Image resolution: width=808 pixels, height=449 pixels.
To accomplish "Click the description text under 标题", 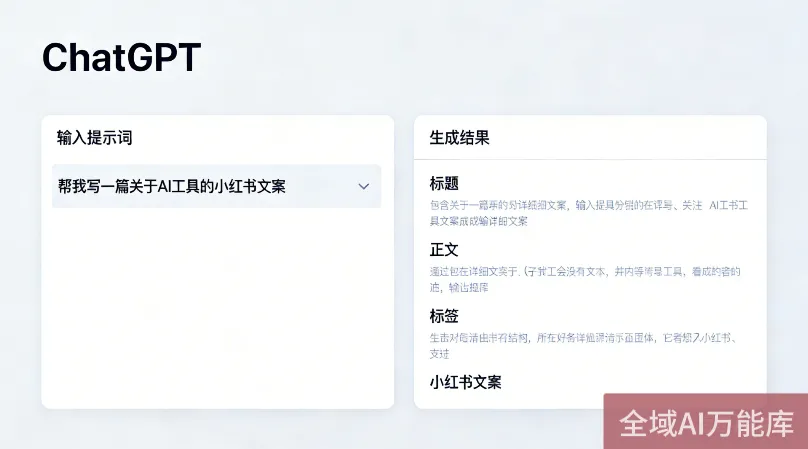I will pyautogui.click(x=588, y=213).
